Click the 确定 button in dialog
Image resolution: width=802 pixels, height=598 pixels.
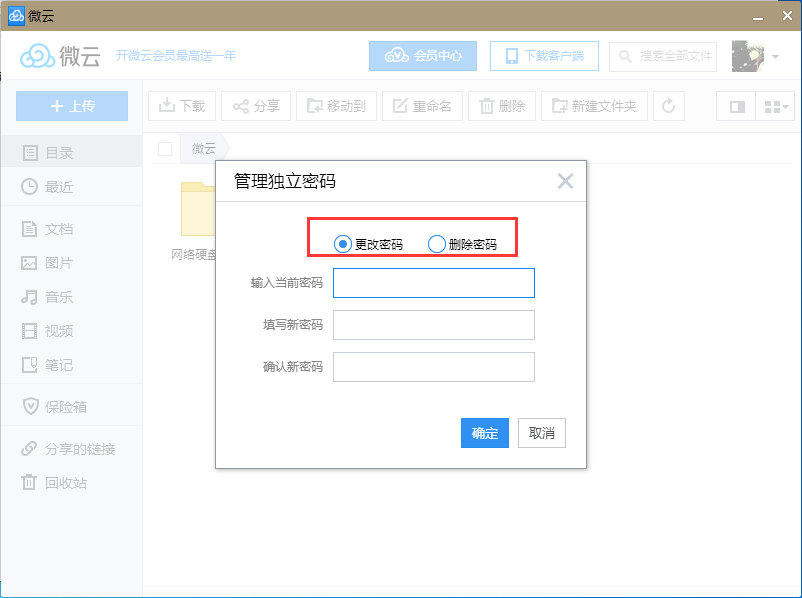(x=485, y=433)
